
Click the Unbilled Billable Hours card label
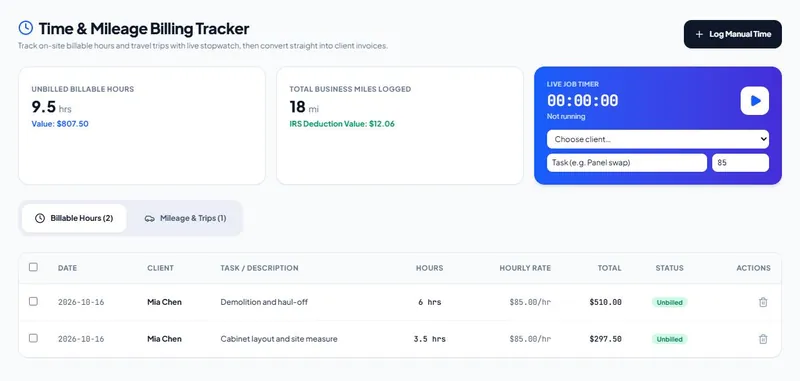(83, 89)
